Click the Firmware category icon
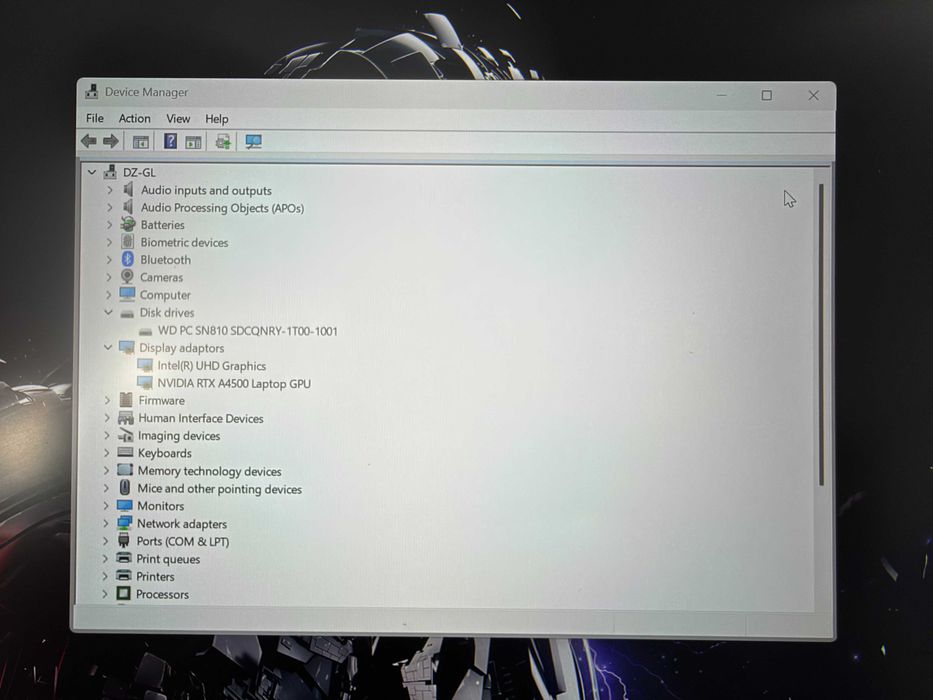Screen dimensions: 933x700 tap(126, 400)
